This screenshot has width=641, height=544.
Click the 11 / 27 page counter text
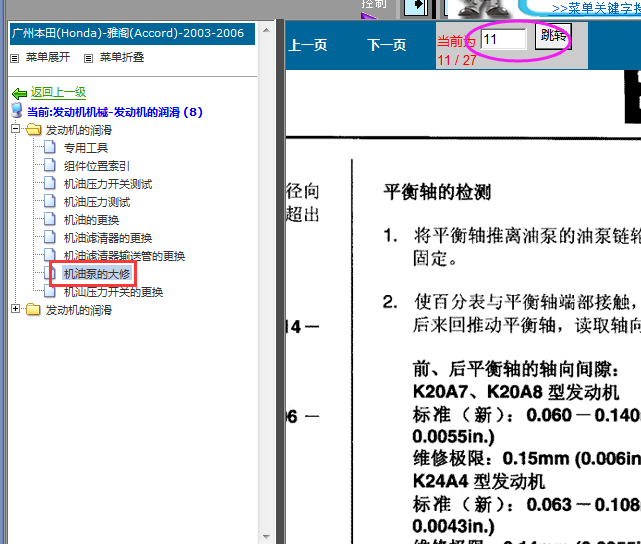click(x=457, y=60)
